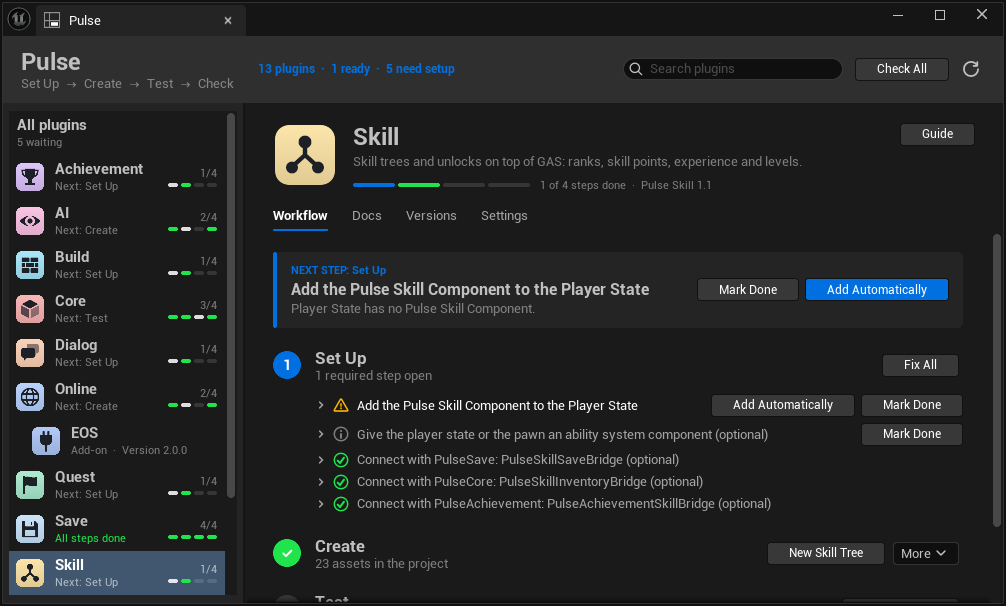
Task: Click the 'All steps done' label under Save
Action: tap(90, 539)
